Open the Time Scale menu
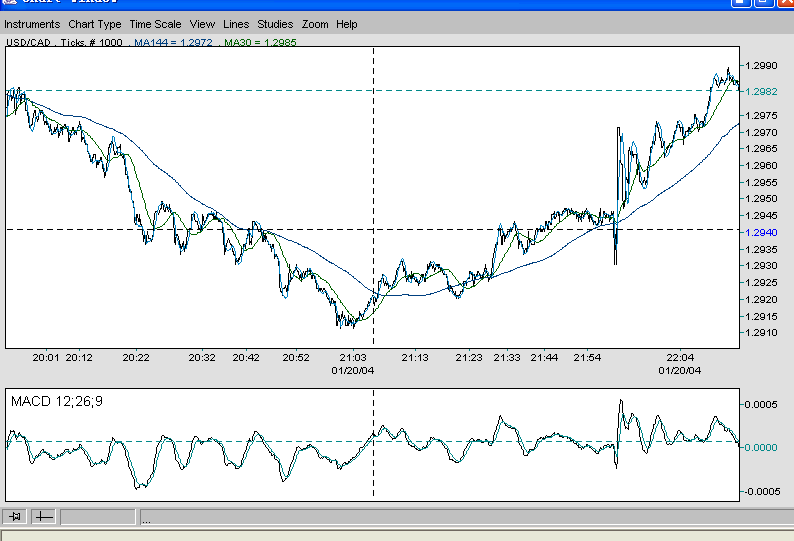 pyautogui.click(x=155, y=24)
